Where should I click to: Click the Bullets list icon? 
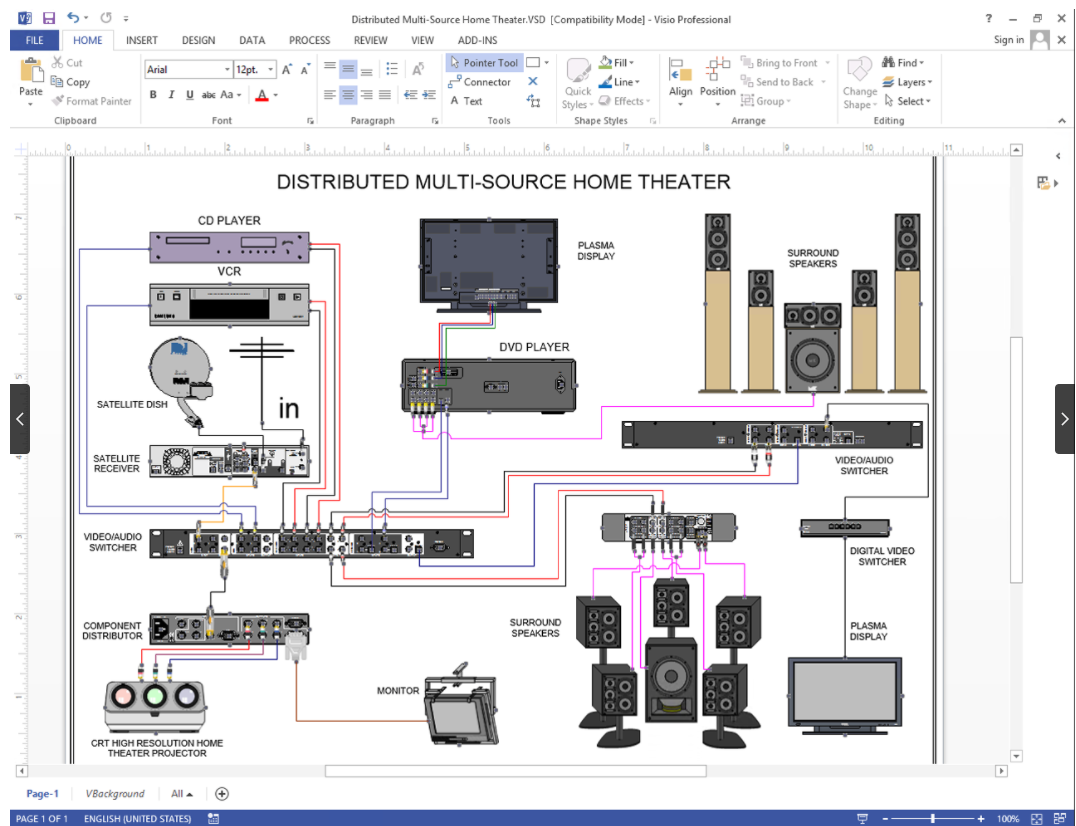pos(392,69)
